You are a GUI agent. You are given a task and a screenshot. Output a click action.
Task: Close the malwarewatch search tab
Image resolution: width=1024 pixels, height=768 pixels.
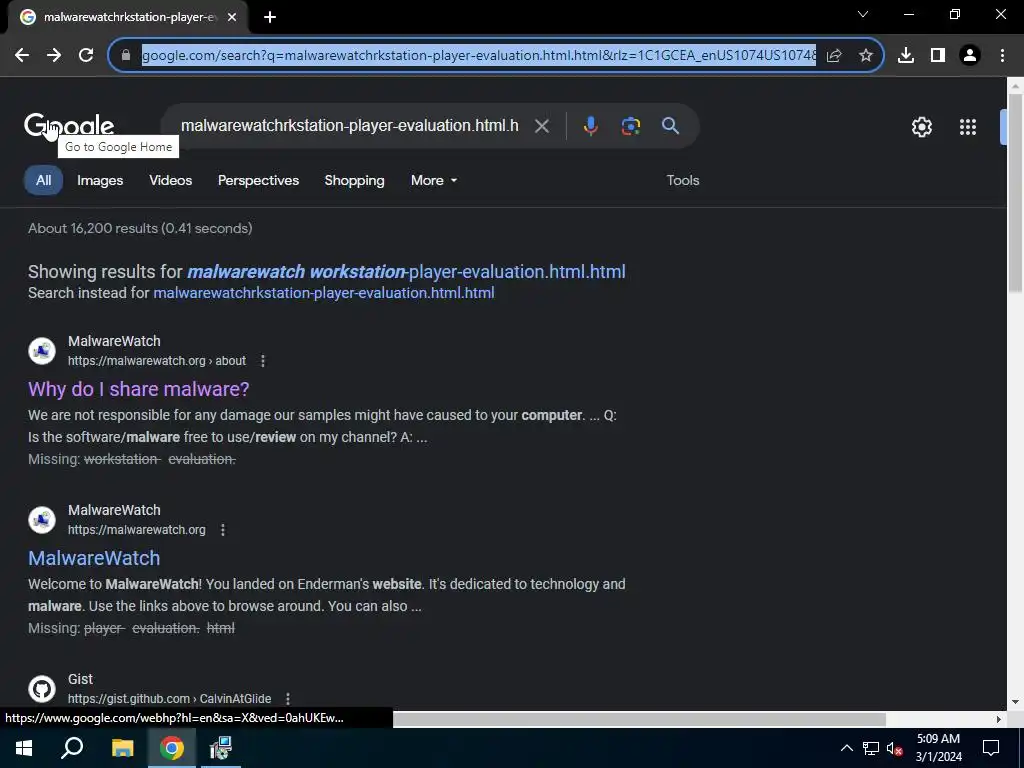tap(232, 17)
